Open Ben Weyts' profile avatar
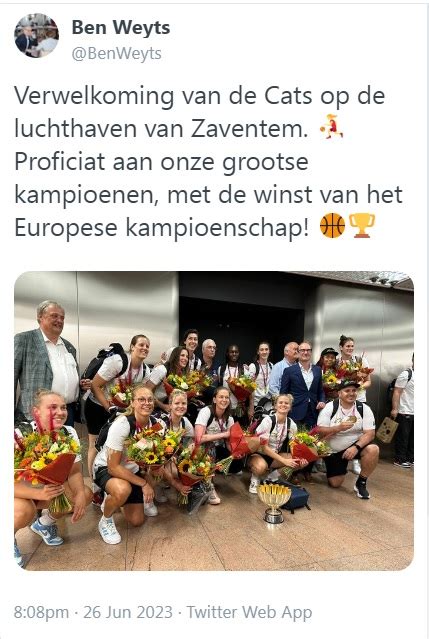429x639 pixels. pos(36,35)
